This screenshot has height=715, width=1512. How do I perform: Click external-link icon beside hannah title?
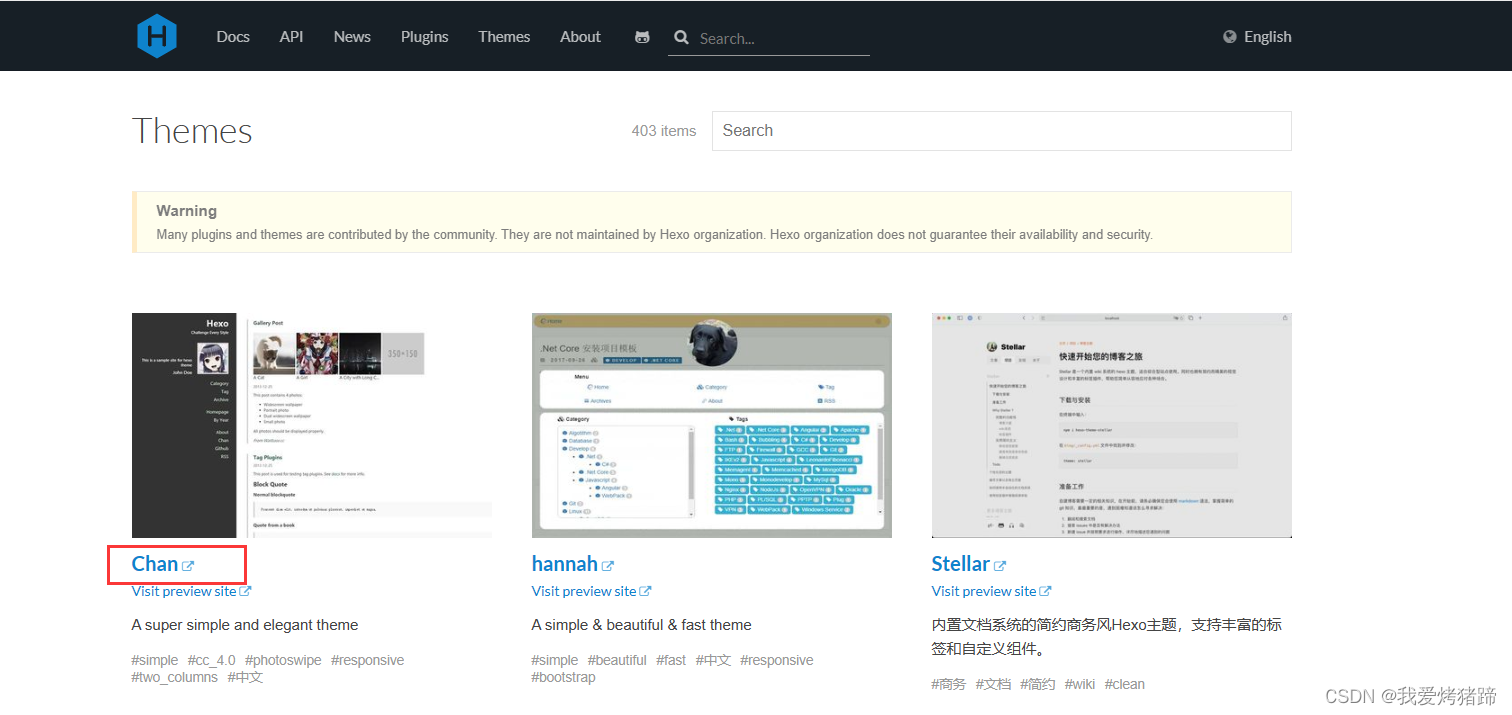608,566
